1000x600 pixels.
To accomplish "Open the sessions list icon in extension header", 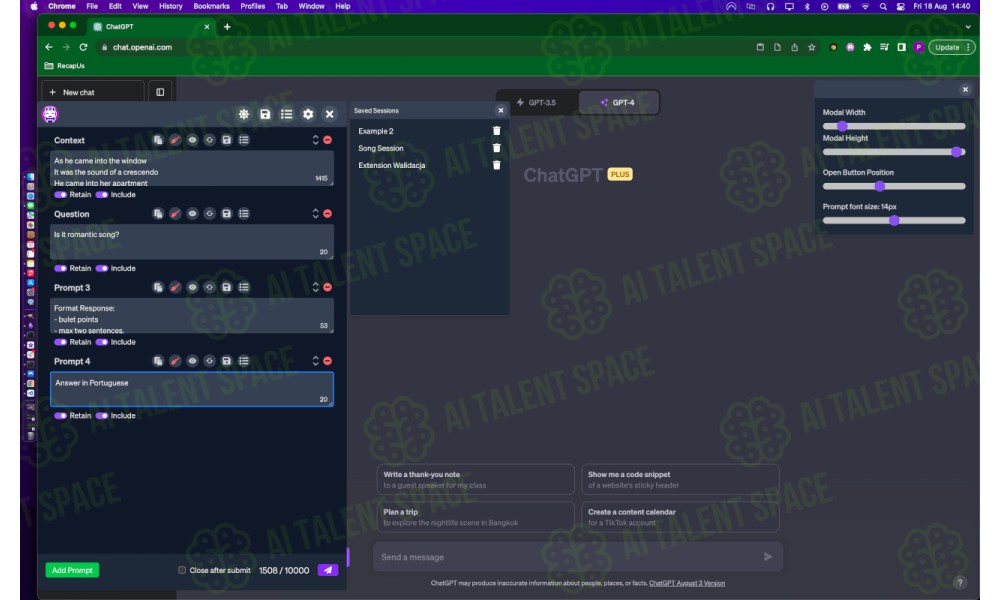I will [x=286, y=114].
